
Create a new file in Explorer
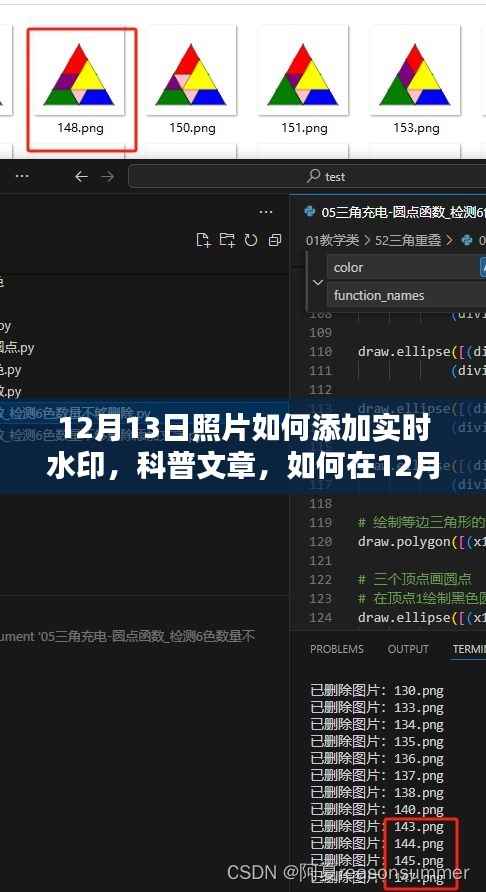coord(203,240)
